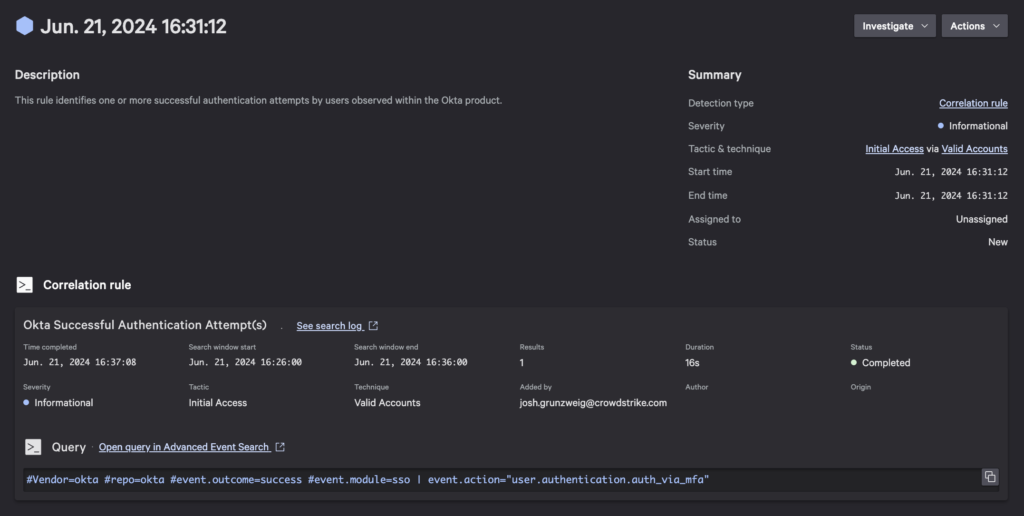Open query in Advanced Event Search
Viewport: 1024px width, 516px height.
(x=184, y=447)
